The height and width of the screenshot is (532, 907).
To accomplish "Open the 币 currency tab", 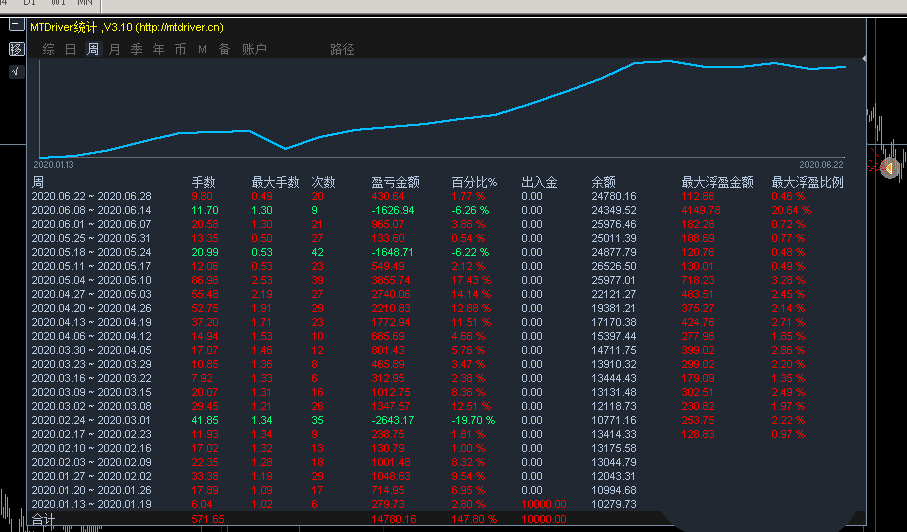I will tap(180, 49).
